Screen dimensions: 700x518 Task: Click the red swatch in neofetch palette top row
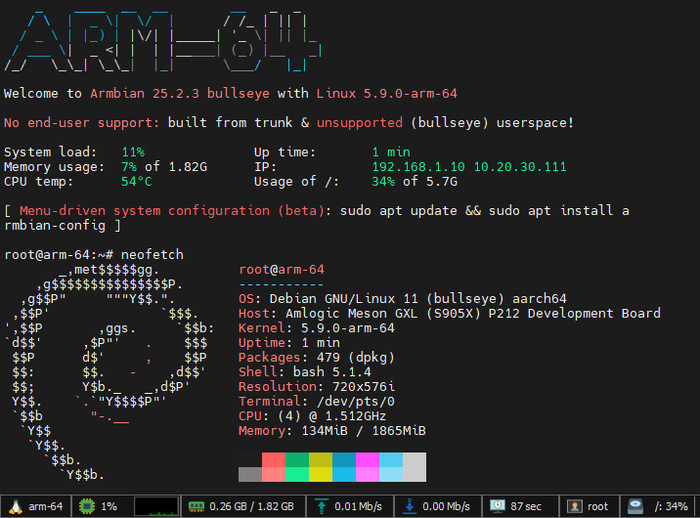273,460
